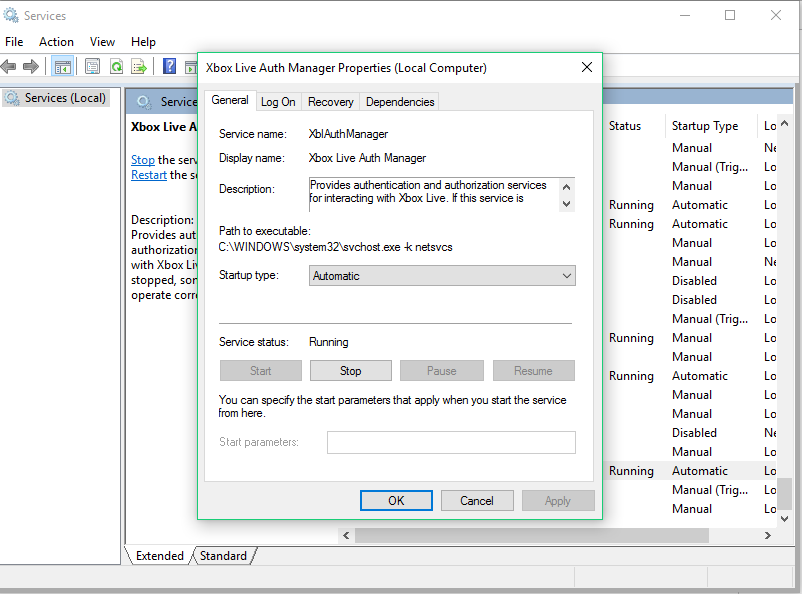Image resolution: width=802 pixels, height=594 pixels.
Task: Maximize the Services window
Action: (730, 15)
